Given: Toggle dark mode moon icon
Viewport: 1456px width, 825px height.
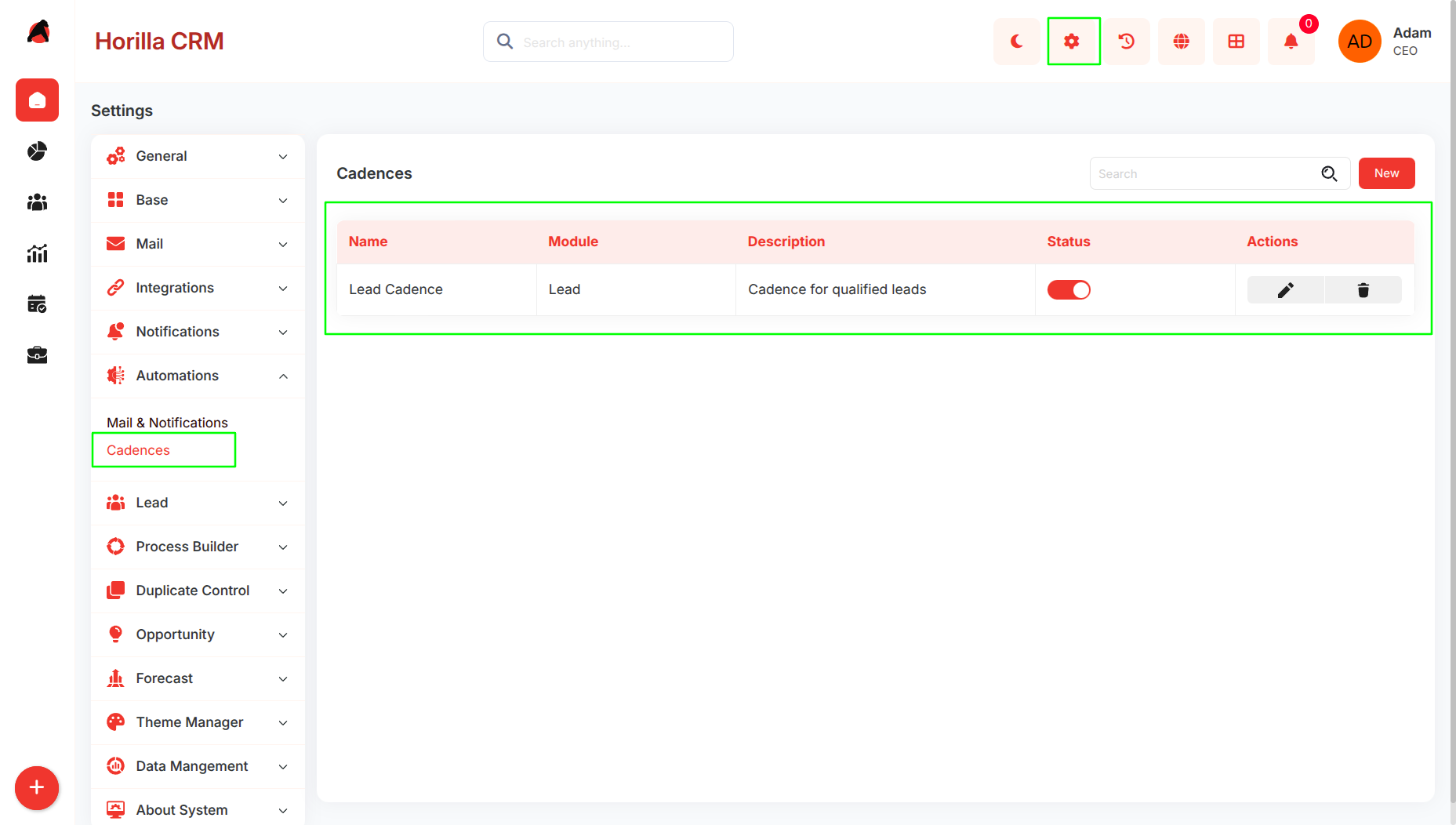Looking at the screenshot, I should pyautogui.click(x=1017, y=42).
